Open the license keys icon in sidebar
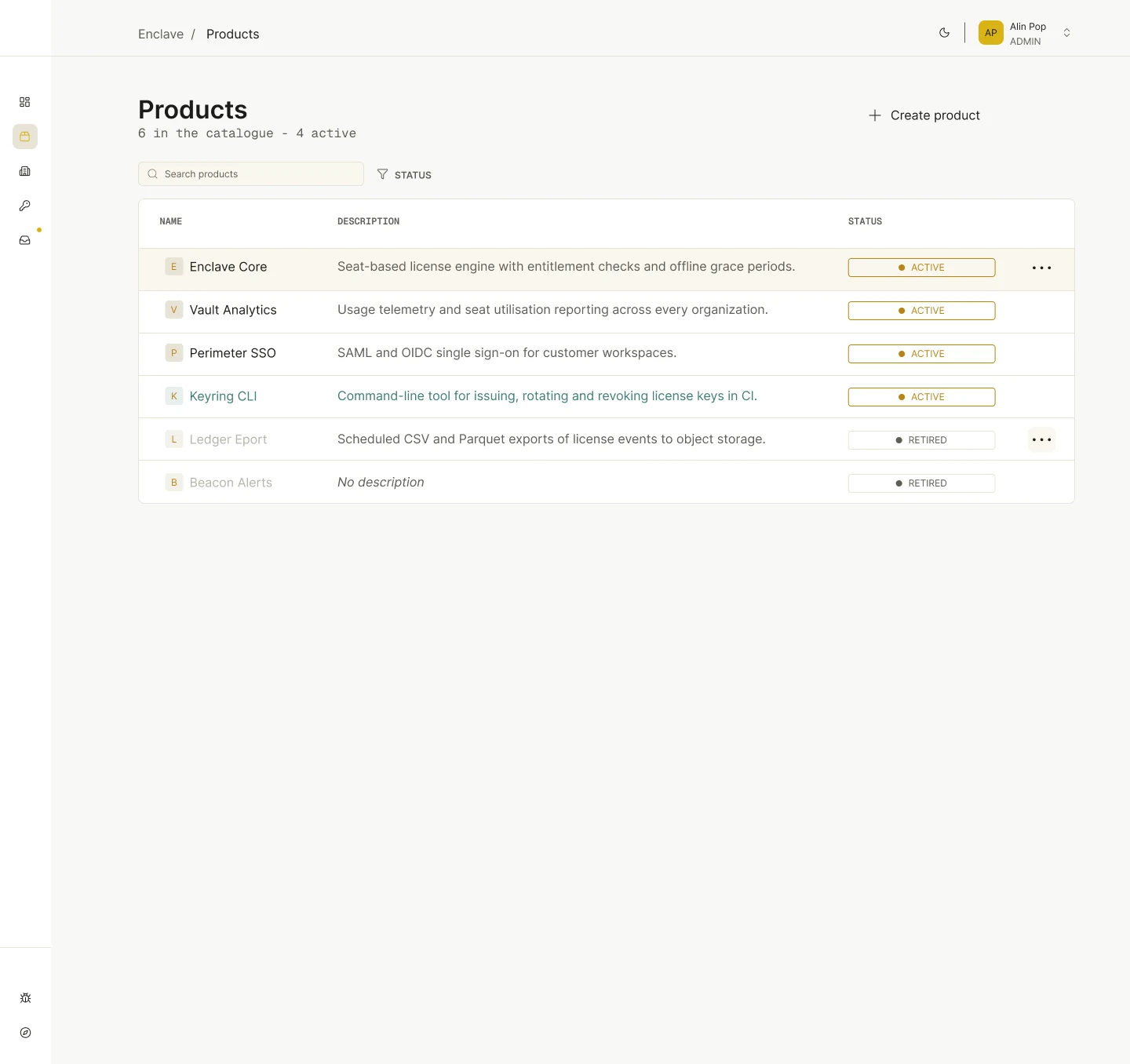This screenshot has width=1130, height=1064. 25,206
